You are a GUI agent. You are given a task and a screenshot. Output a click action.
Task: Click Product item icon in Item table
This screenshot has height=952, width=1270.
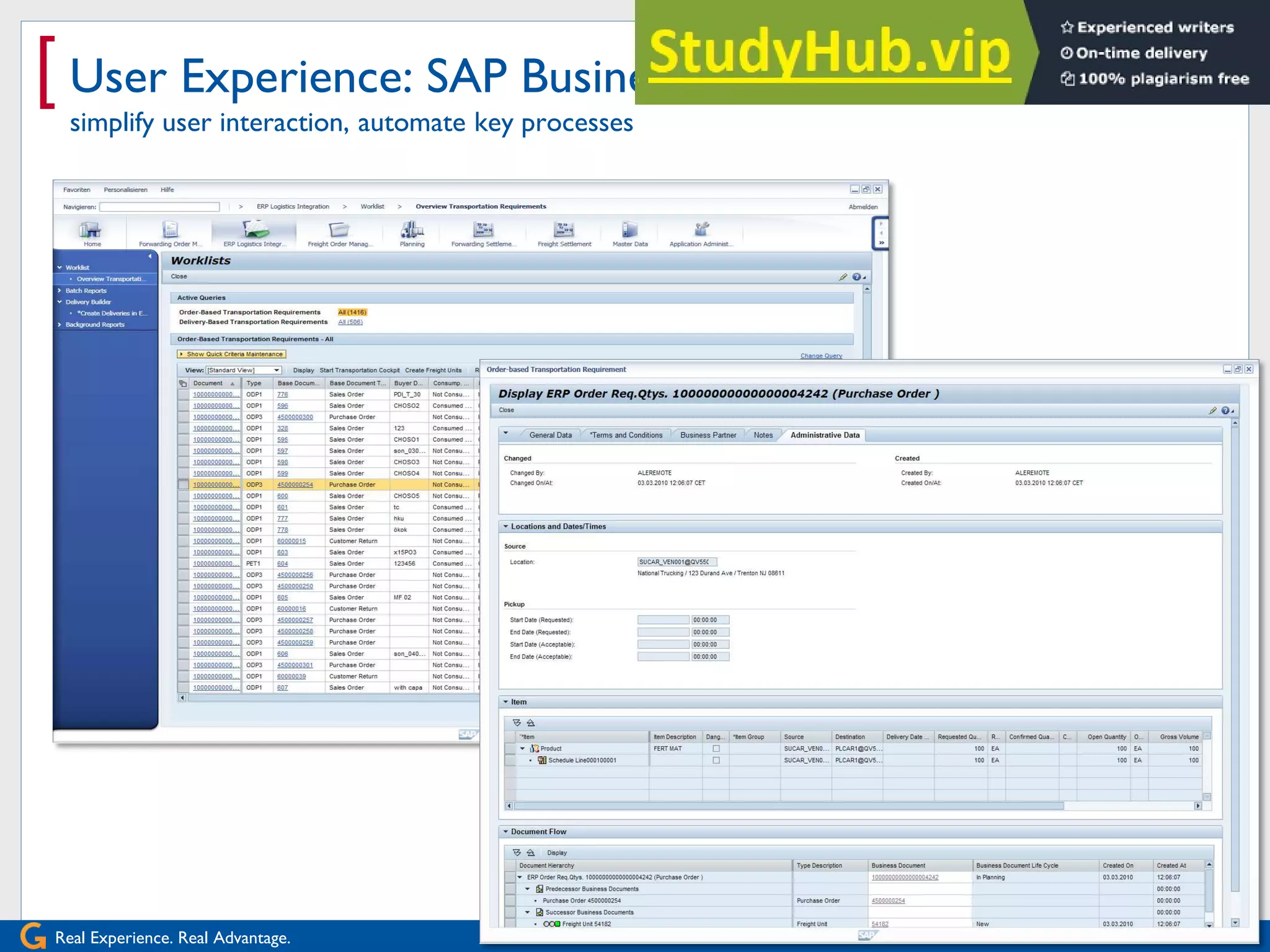[535, 749]
